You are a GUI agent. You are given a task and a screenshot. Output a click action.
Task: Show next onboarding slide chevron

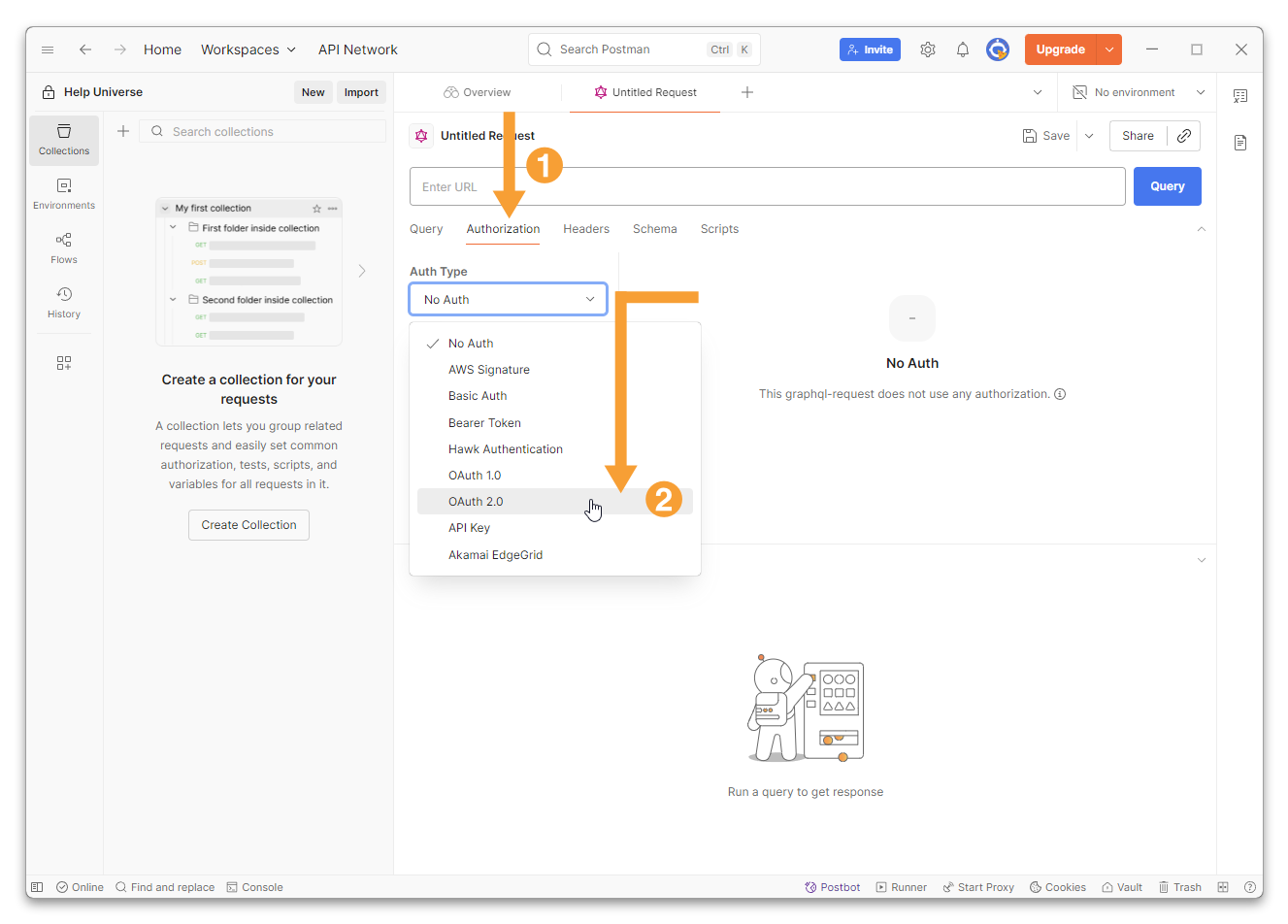pyautogui.click(x=362, y=271)
